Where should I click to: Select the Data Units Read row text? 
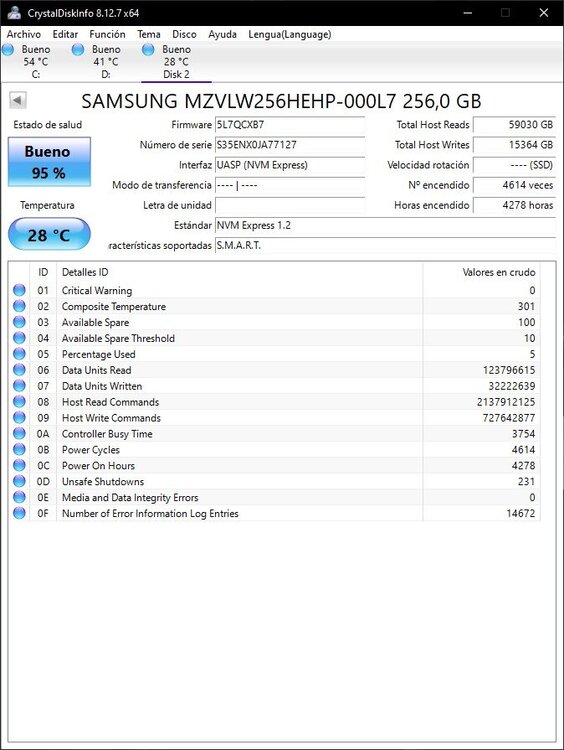pos(96,370)
